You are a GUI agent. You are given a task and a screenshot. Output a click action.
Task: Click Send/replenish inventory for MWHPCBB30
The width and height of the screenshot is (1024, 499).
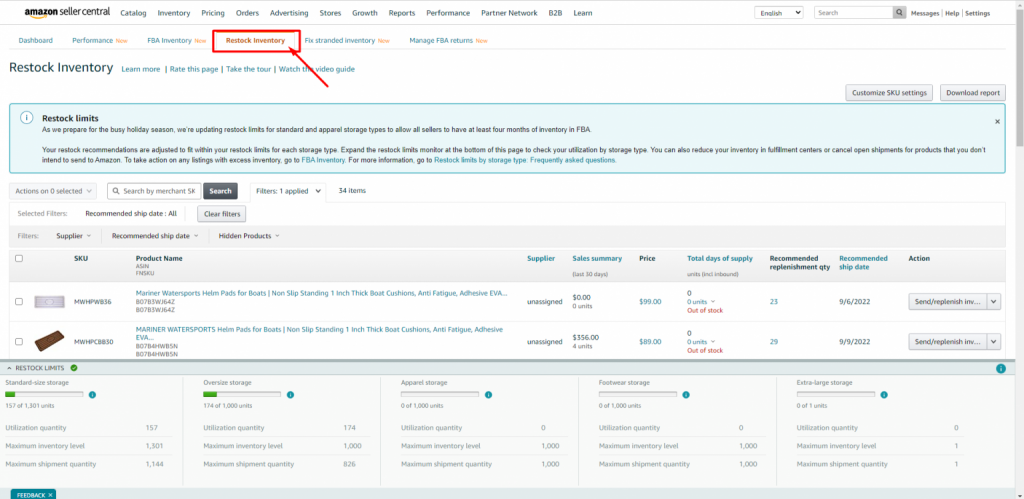click(x=948, y=342)
